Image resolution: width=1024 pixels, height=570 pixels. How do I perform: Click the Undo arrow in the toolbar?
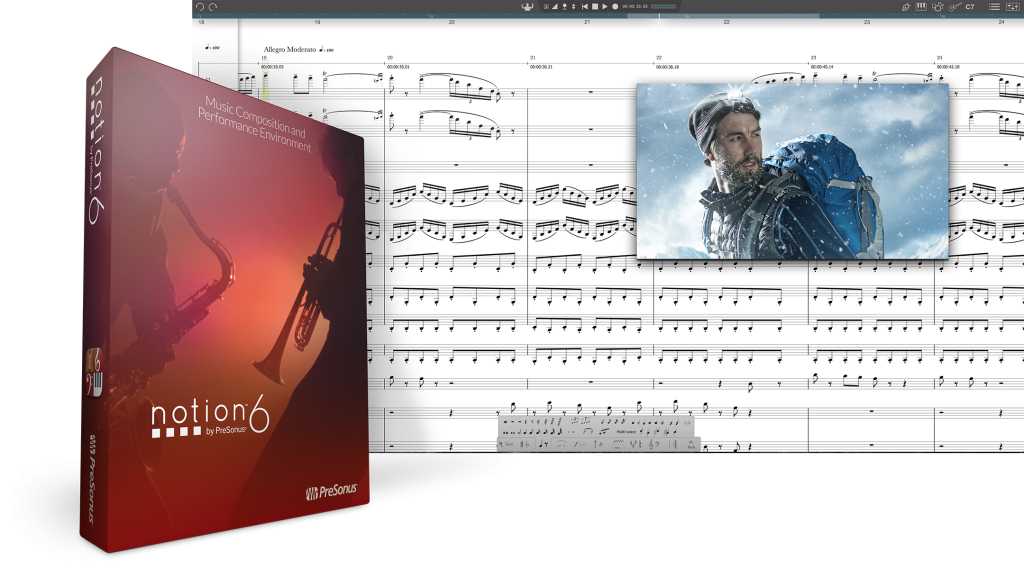coord(200,7)
